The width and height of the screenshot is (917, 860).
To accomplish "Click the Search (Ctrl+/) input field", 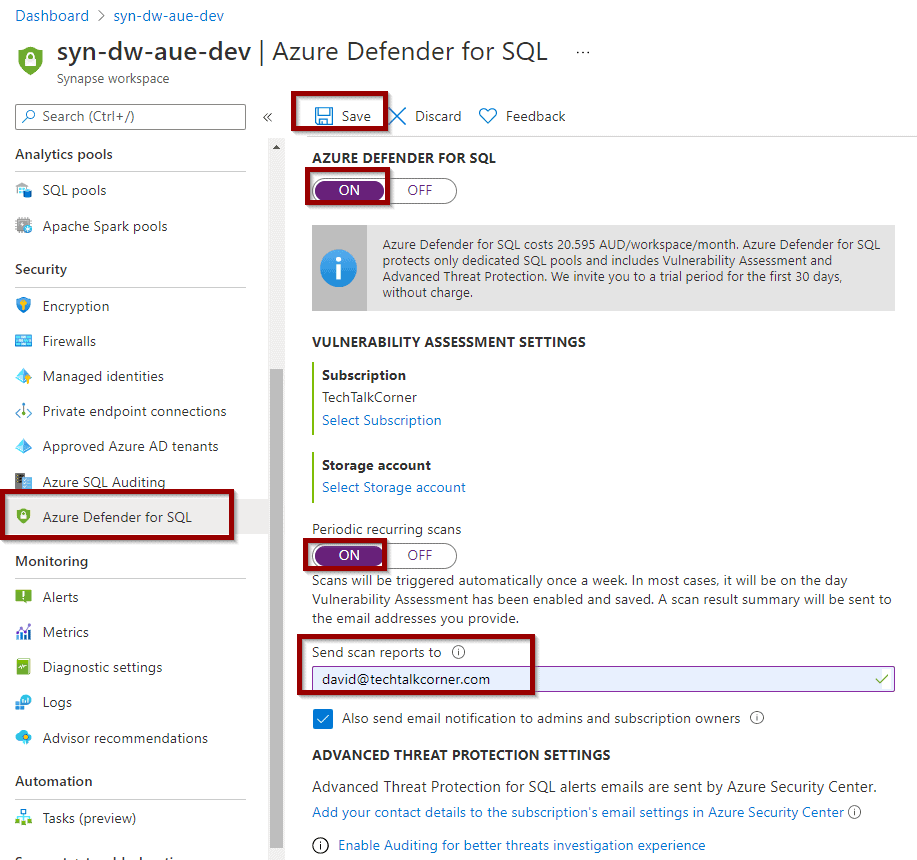I will pos(130,116).
